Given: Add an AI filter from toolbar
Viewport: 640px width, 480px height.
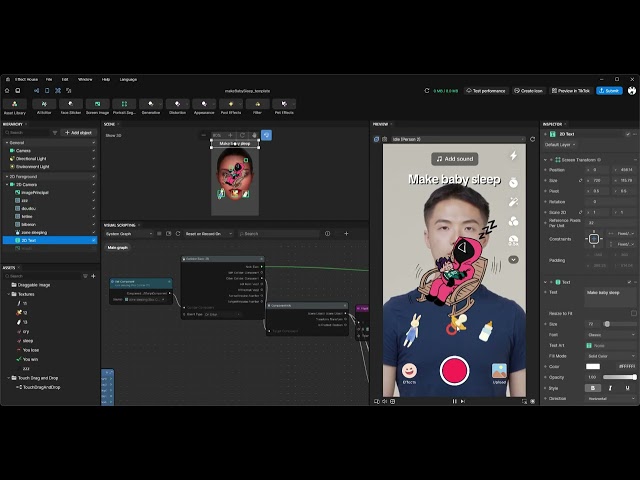Looking at the screenshot, I should point(44,107).
